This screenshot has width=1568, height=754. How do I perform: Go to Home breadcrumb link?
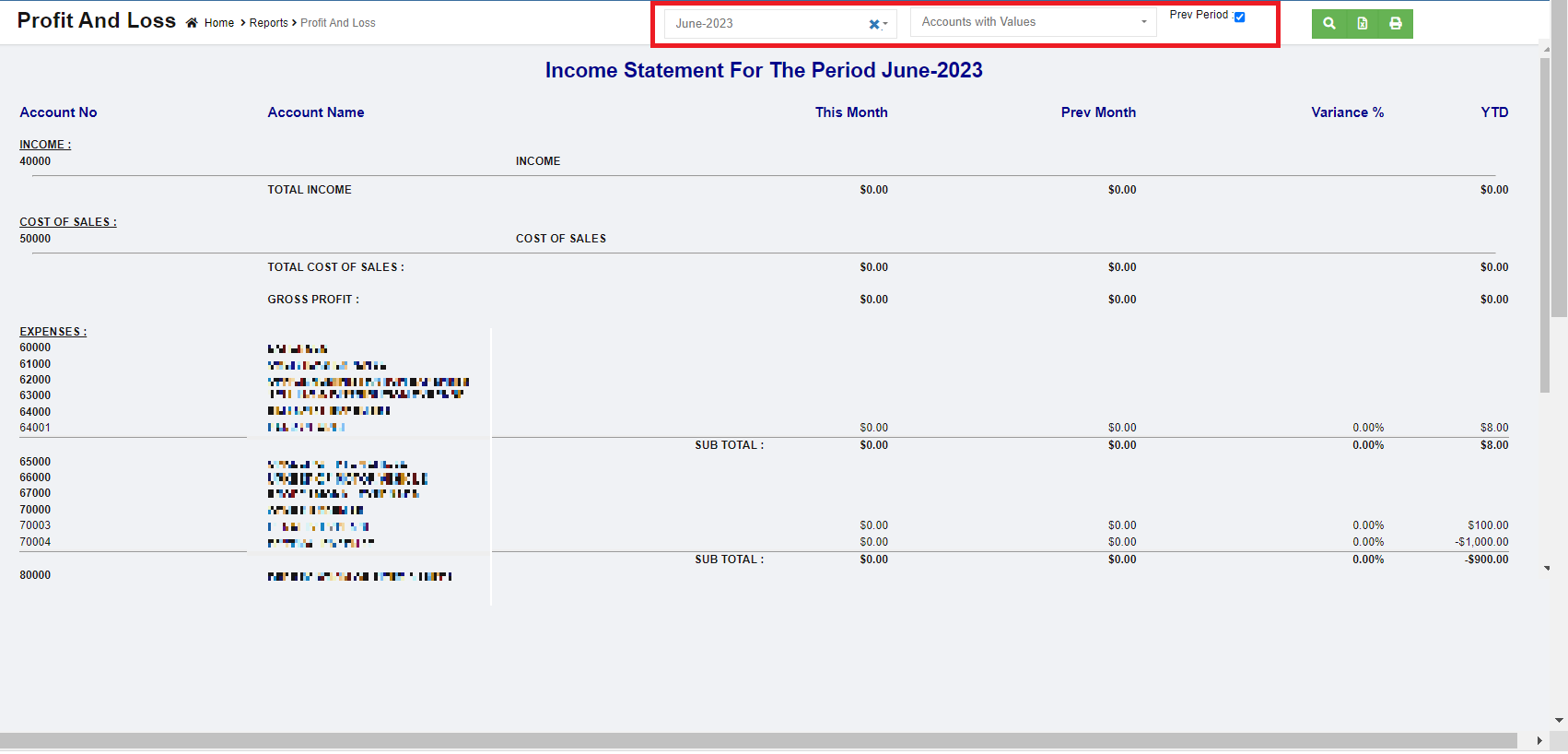[x=219, y=23]
